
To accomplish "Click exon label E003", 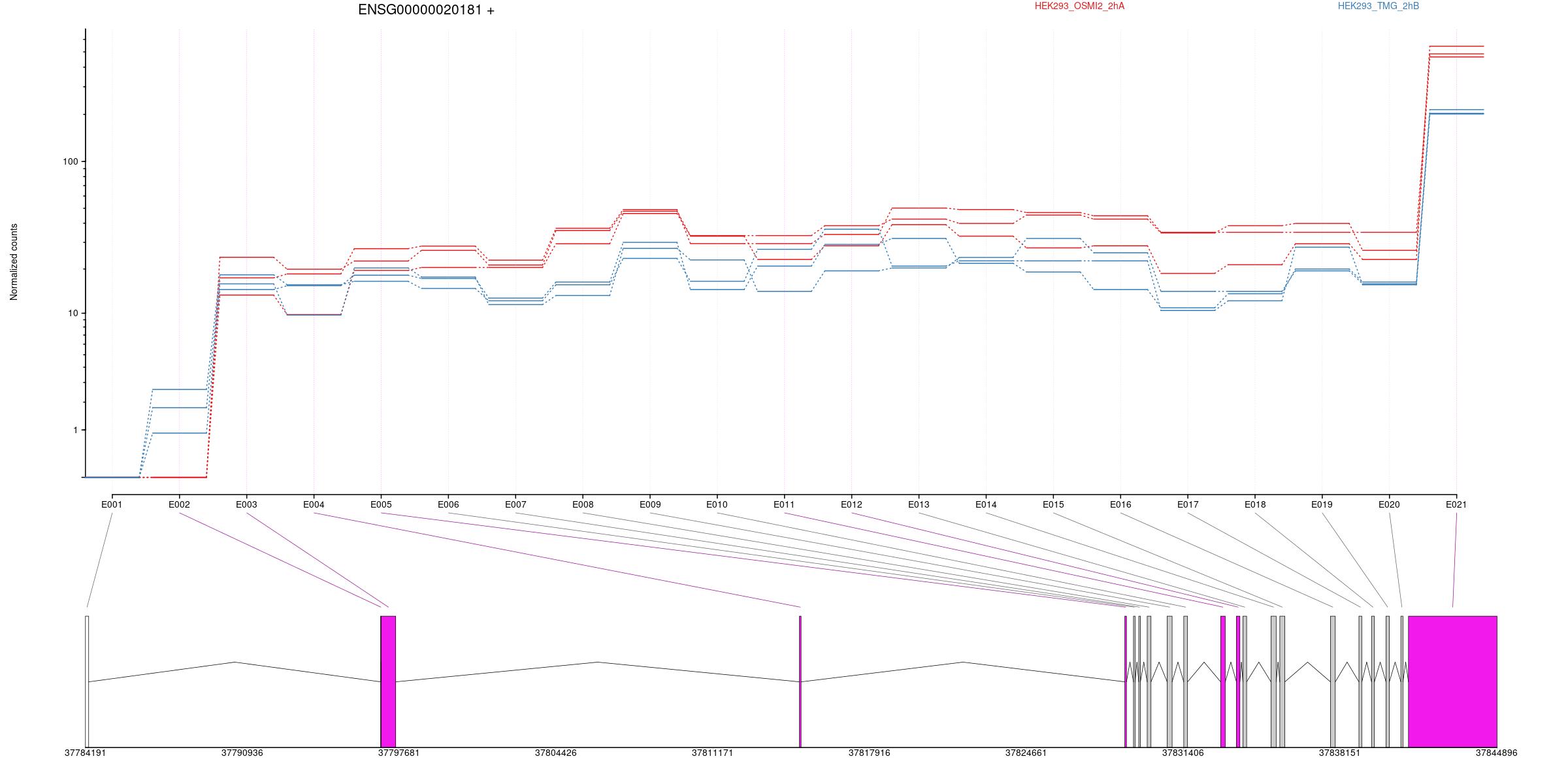I will pyautogui.click(x=246, y=504).
